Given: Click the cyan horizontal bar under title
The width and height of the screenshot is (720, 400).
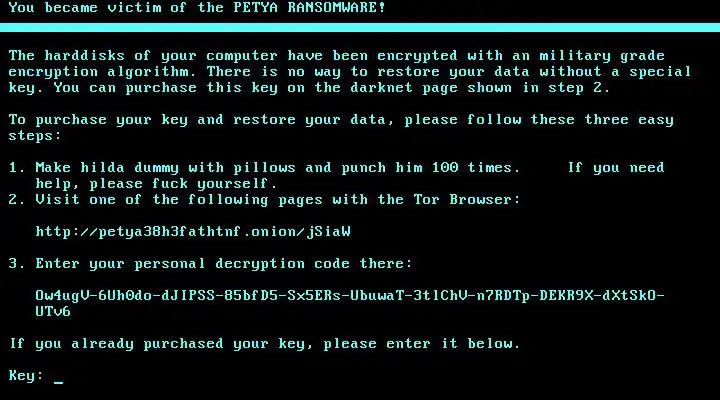Looking at the screenshot, I should [x=360, y=28].
